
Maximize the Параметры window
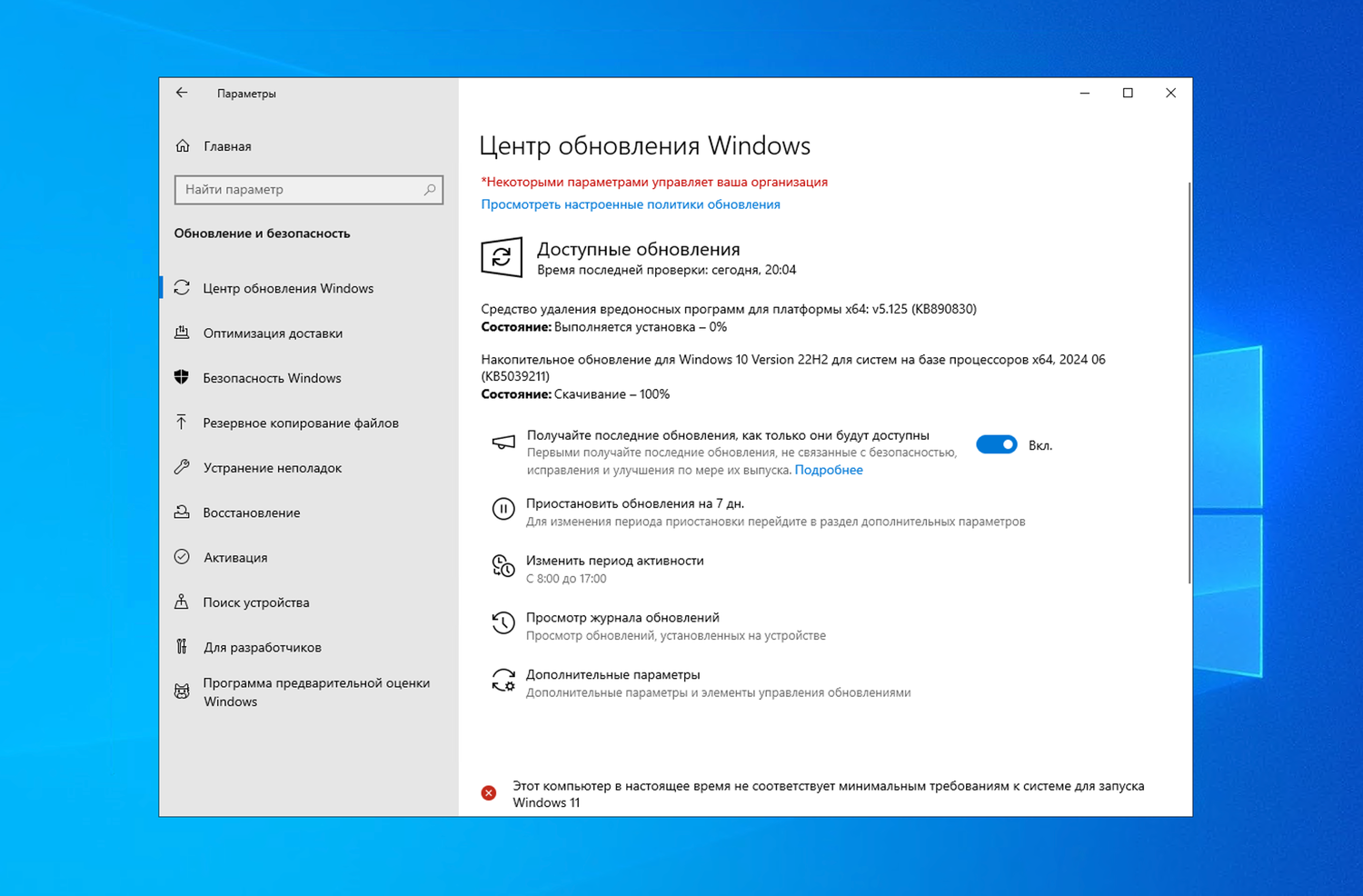[x=1128, y=93]
